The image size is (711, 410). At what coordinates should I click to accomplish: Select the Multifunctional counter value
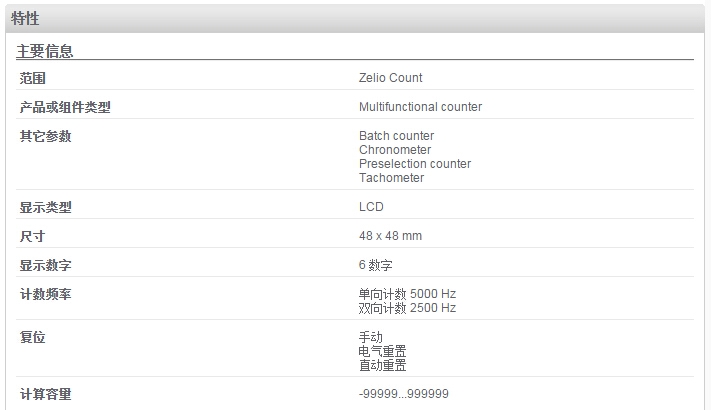point(420,107)
